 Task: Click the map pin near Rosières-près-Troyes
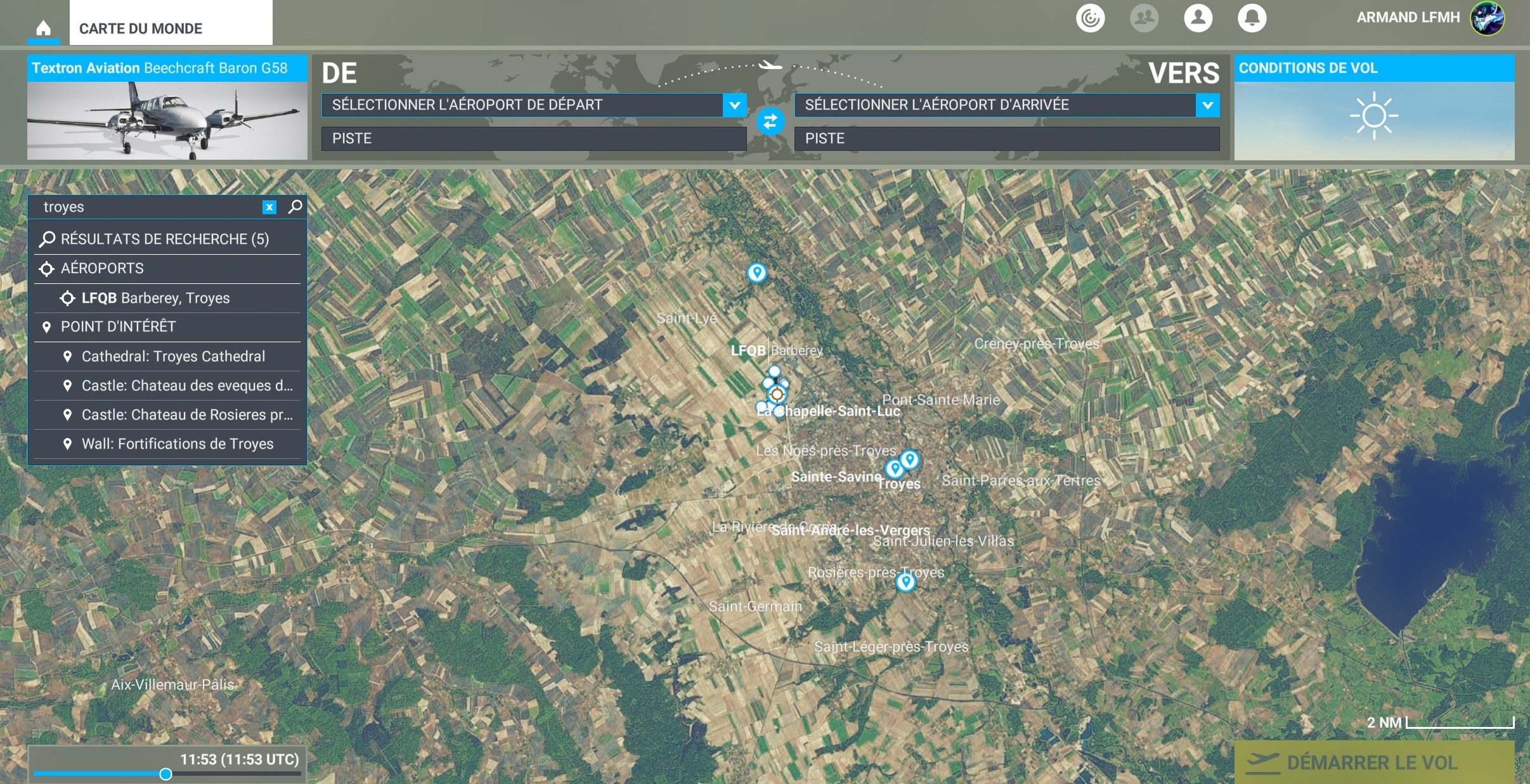[x=905, y=581]
